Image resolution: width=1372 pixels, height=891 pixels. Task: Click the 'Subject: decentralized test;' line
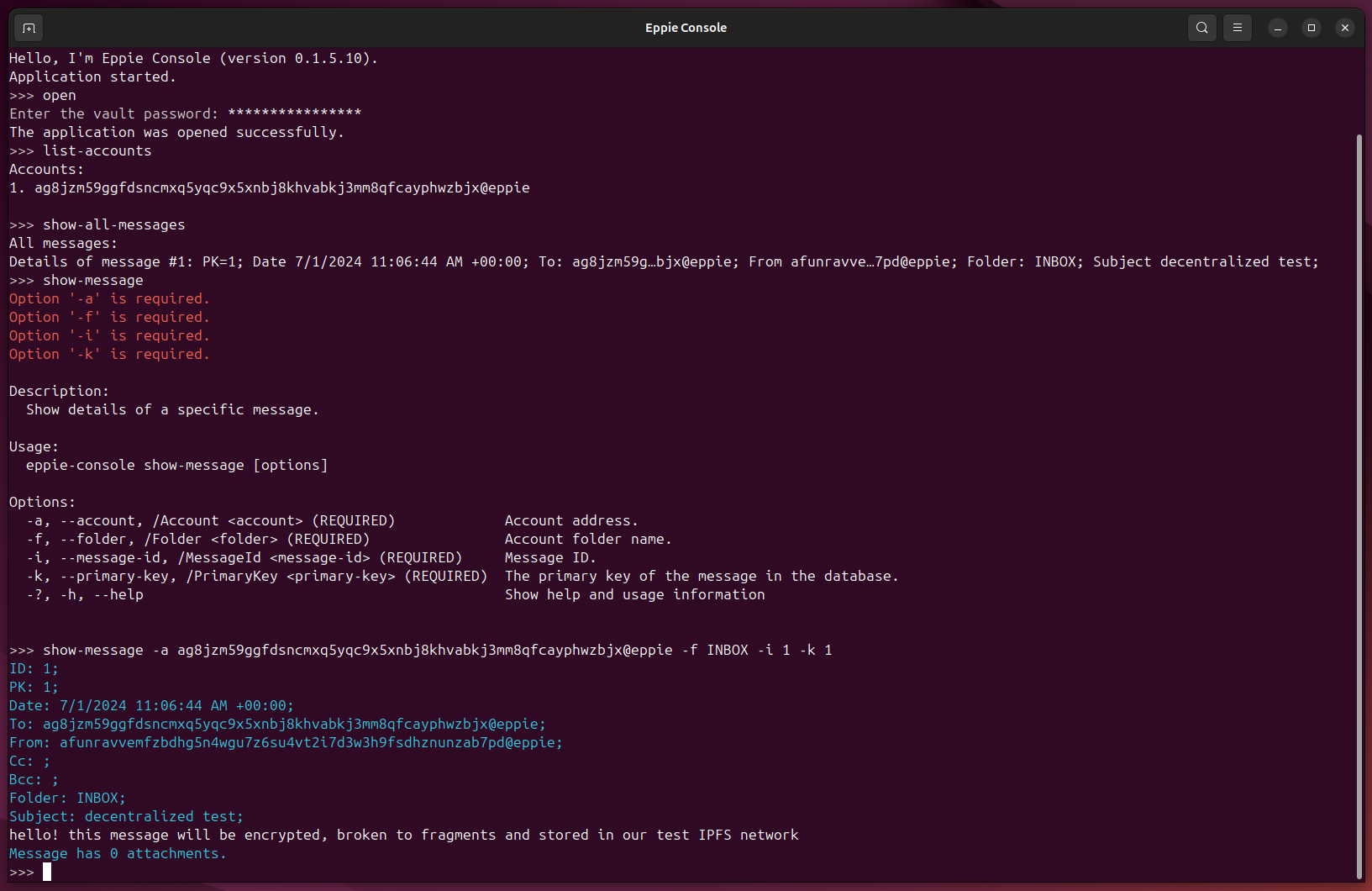126,816
